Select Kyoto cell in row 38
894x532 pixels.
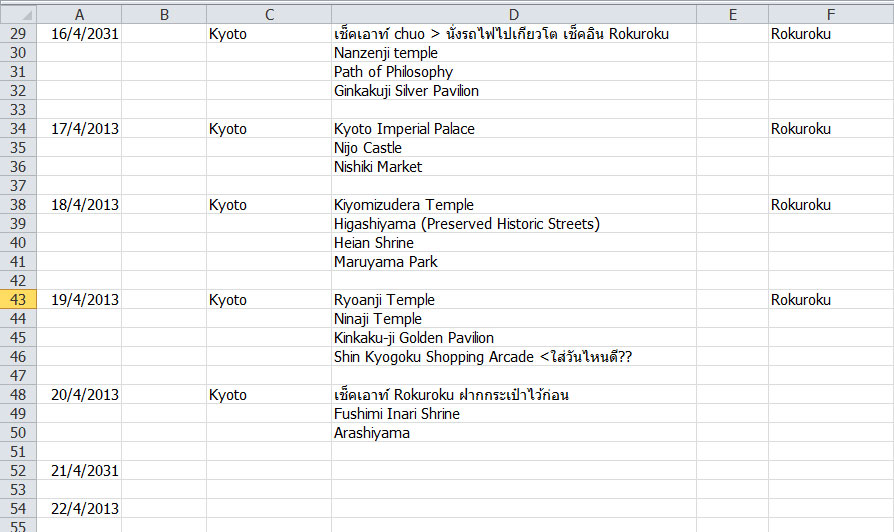point(269,205)
